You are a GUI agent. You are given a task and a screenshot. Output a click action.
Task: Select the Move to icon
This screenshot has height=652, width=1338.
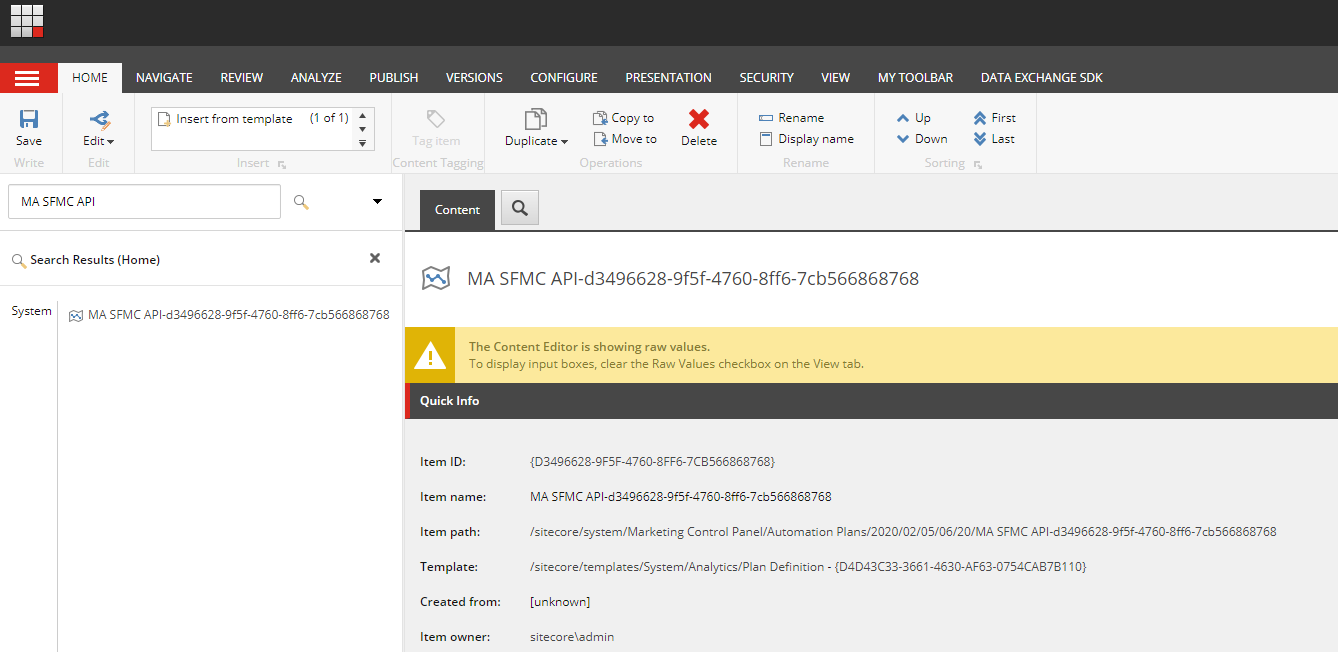[x=624, y=139]
